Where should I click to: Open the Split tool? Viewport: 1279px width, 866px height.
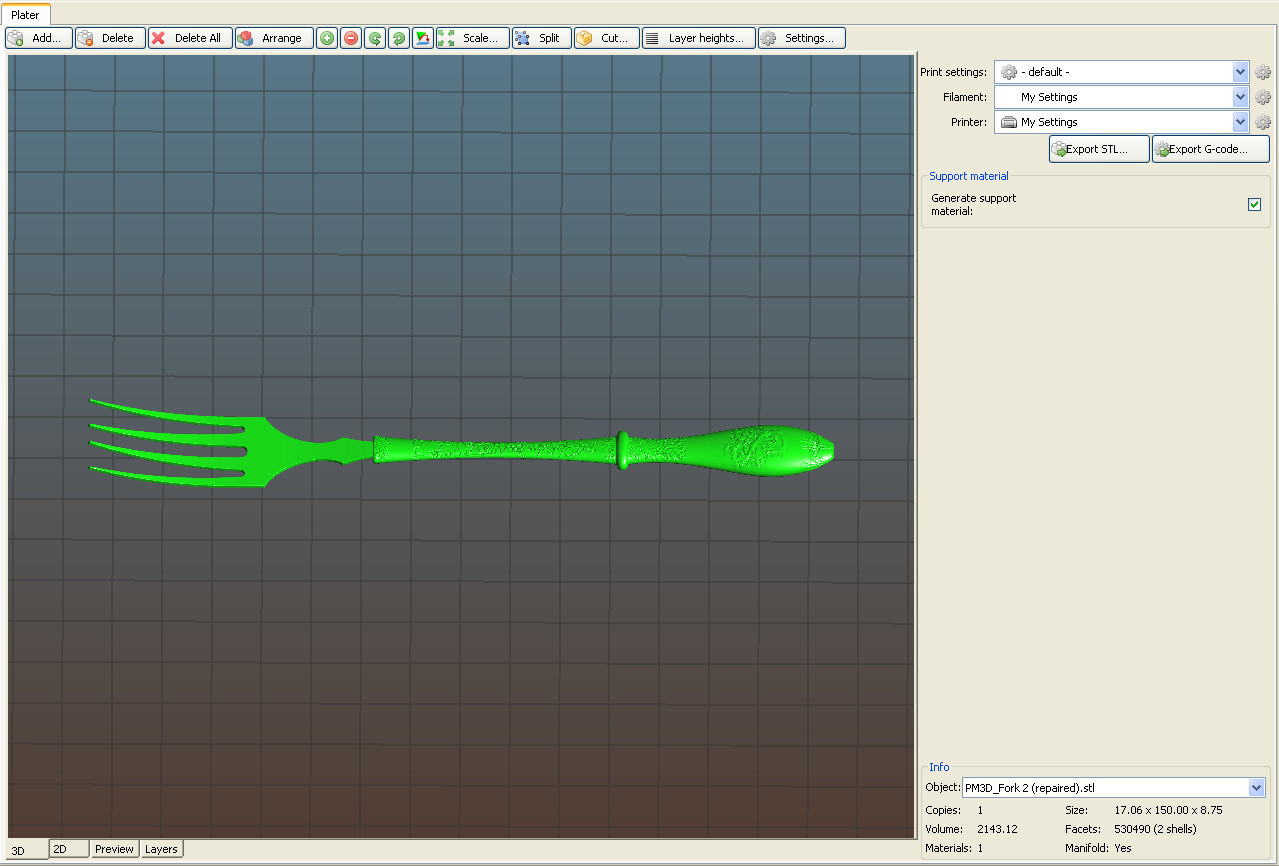541,37
